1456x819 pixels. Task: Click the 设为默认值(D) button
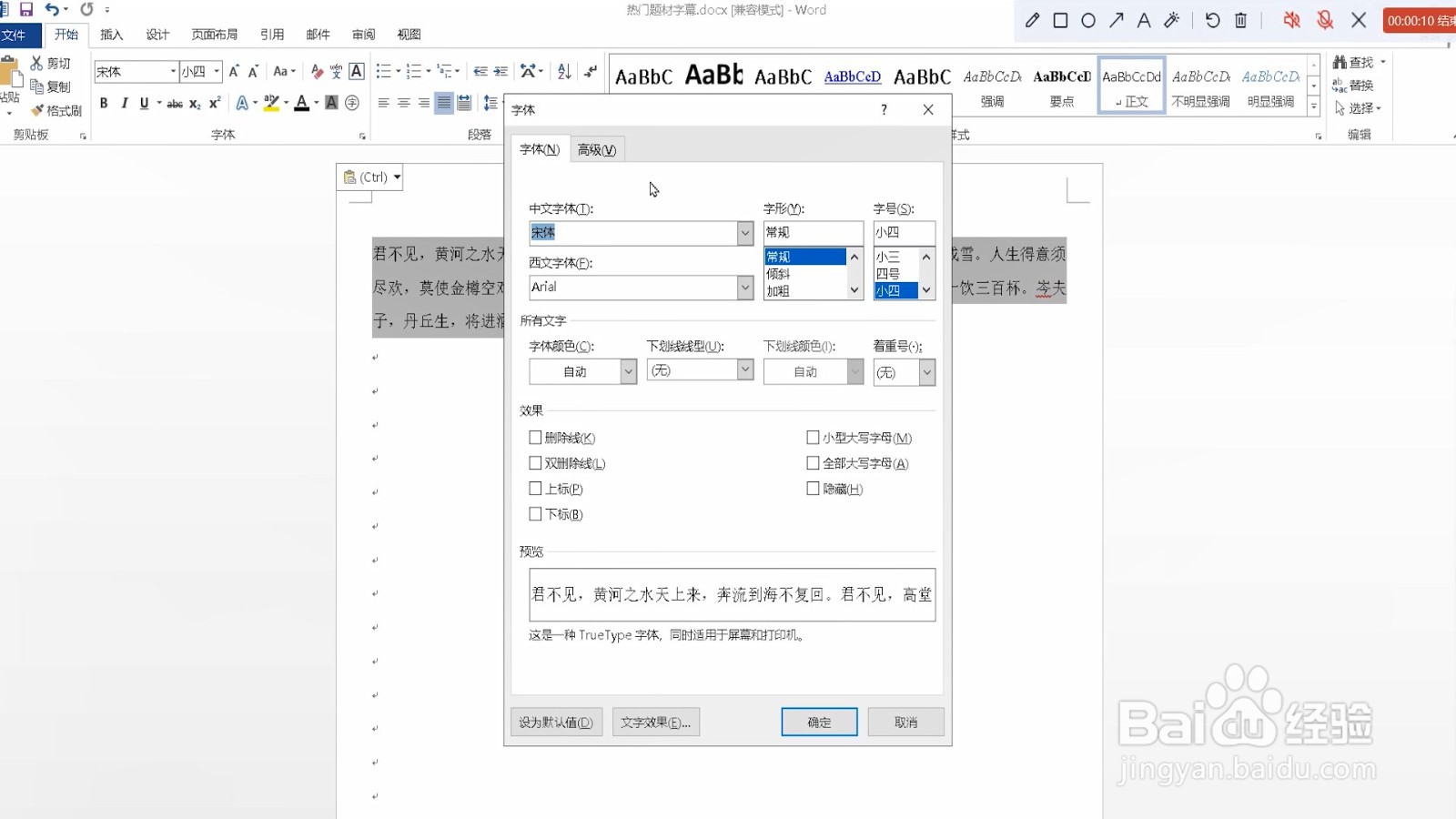(556, 722)
